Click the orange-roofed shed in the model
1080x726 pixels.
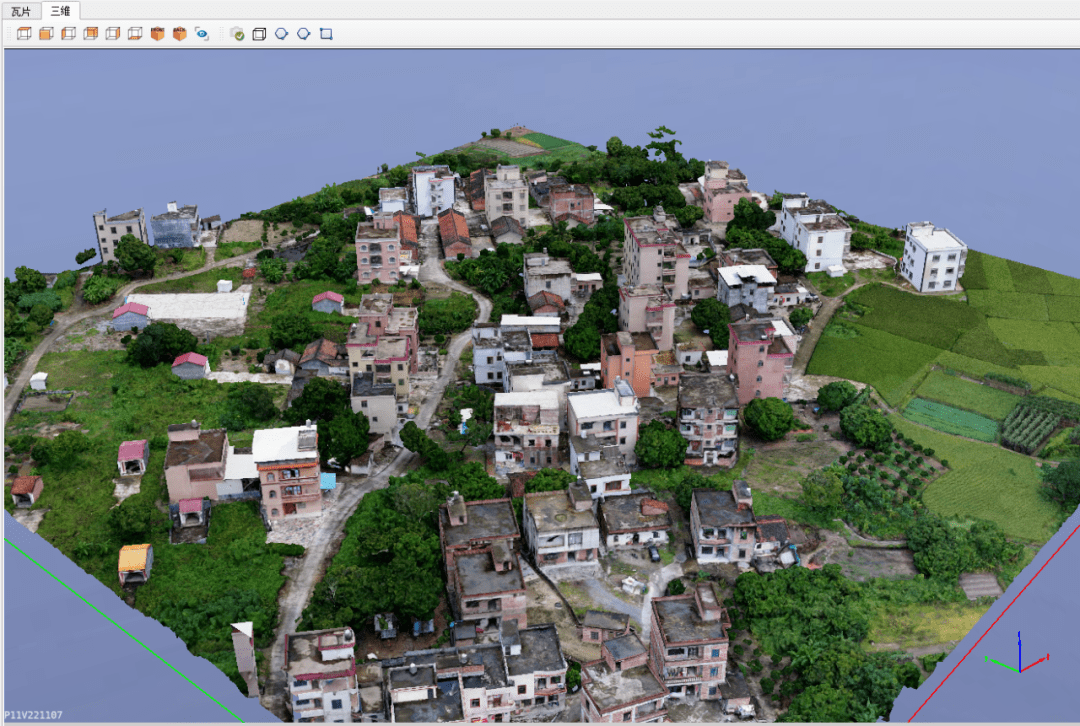coord(135,563)
